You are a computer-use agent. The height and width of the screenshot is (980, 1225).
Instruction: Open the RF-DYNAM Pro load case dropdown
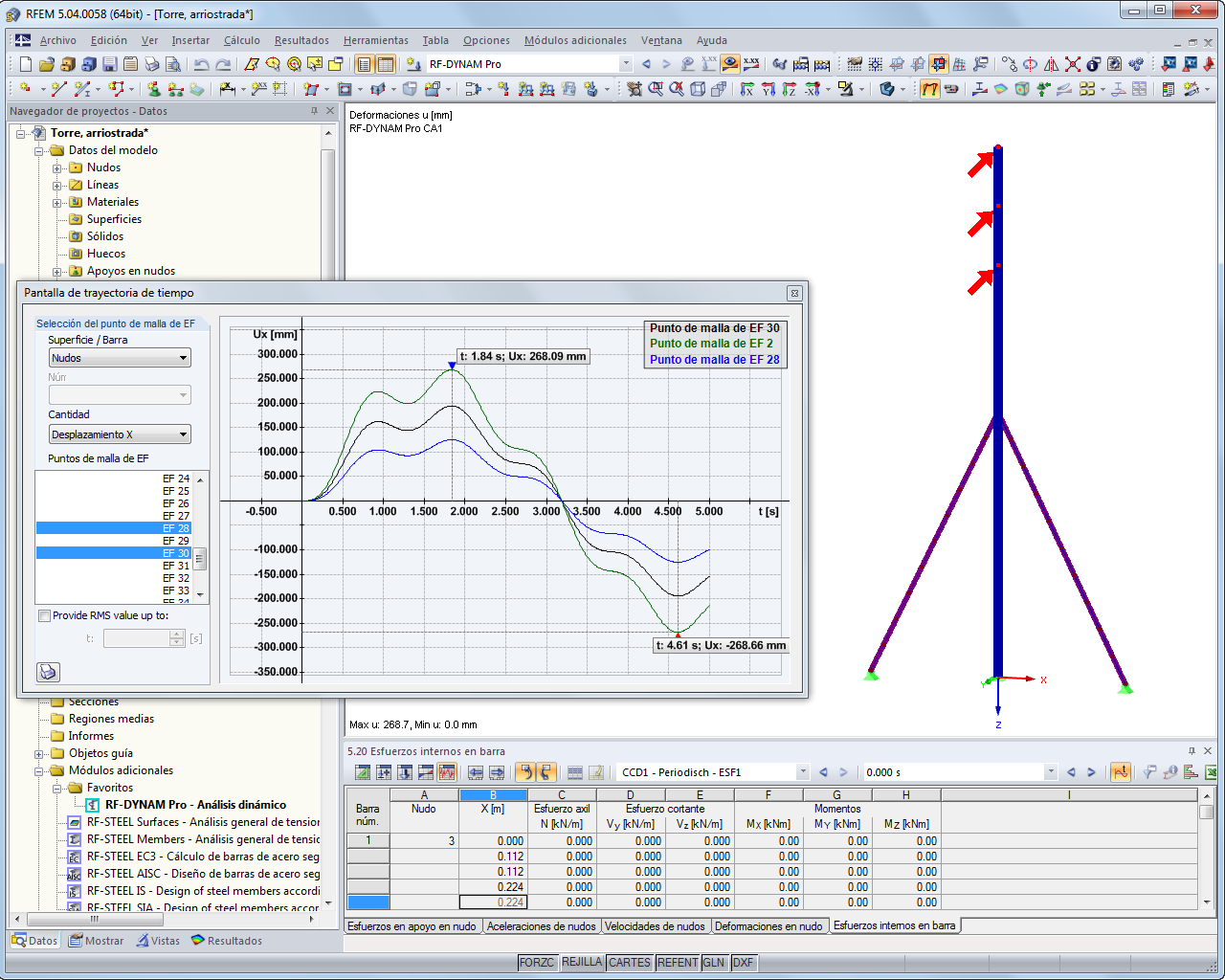coord(626,64)
